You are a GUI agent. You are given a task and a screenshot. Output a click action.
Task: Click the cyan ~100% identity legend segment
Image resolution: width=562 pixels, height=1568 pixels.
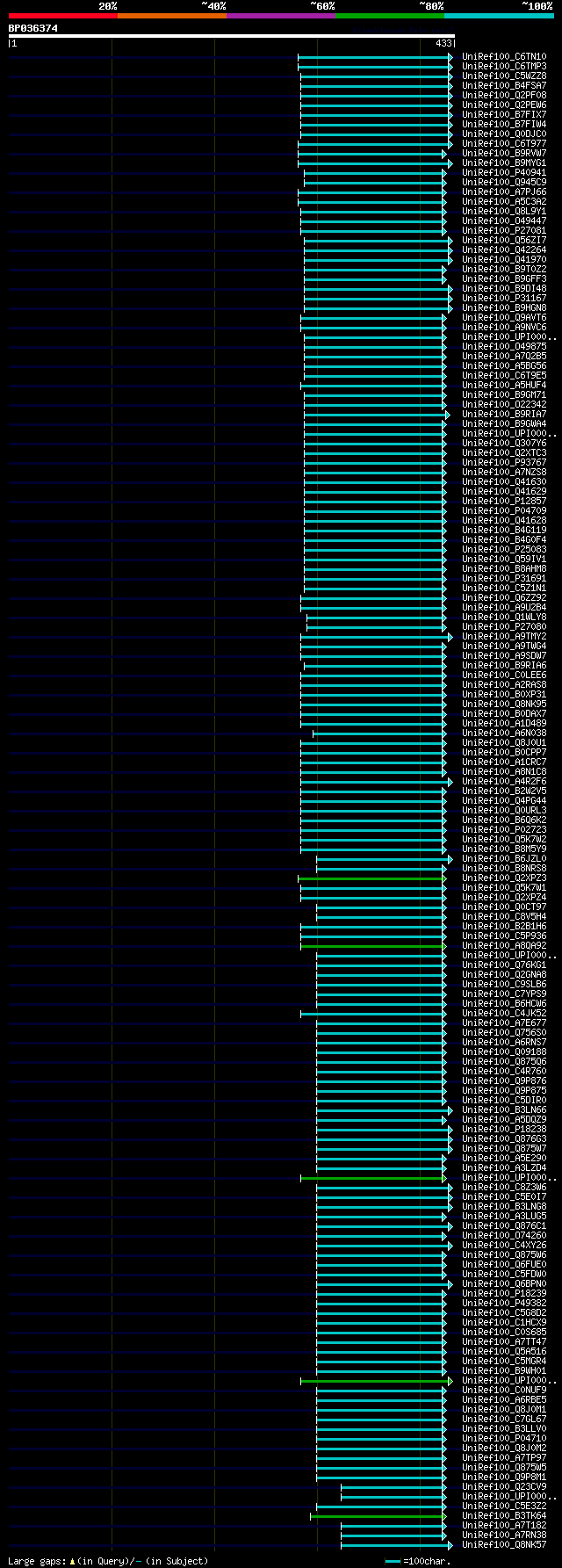[499, 16]
